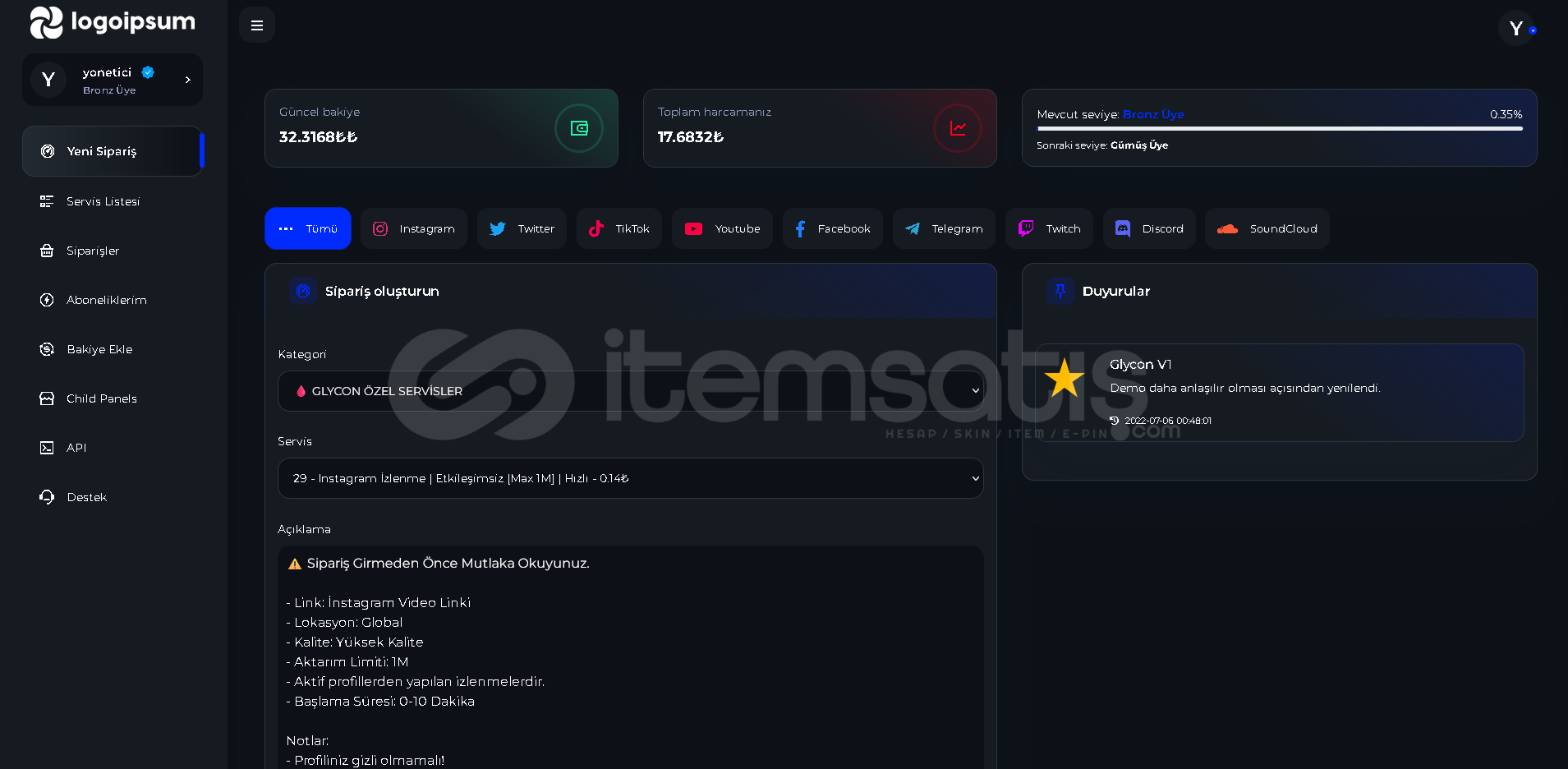
Task: Click the Siparişler basket icon
Action: pyautogui.click(x=47, y=251)
